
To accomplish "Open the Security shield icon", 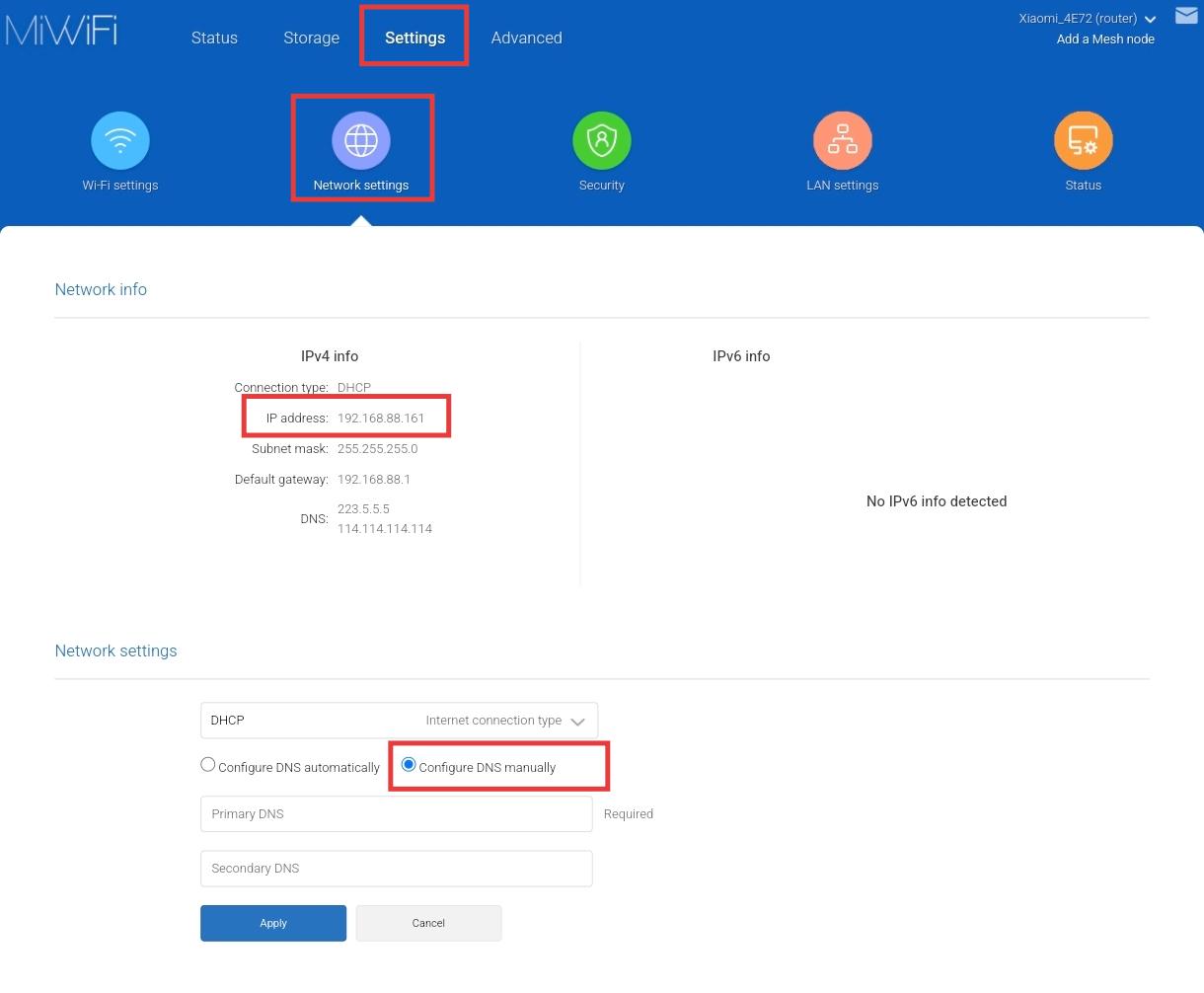I will (x=601, y=141).
